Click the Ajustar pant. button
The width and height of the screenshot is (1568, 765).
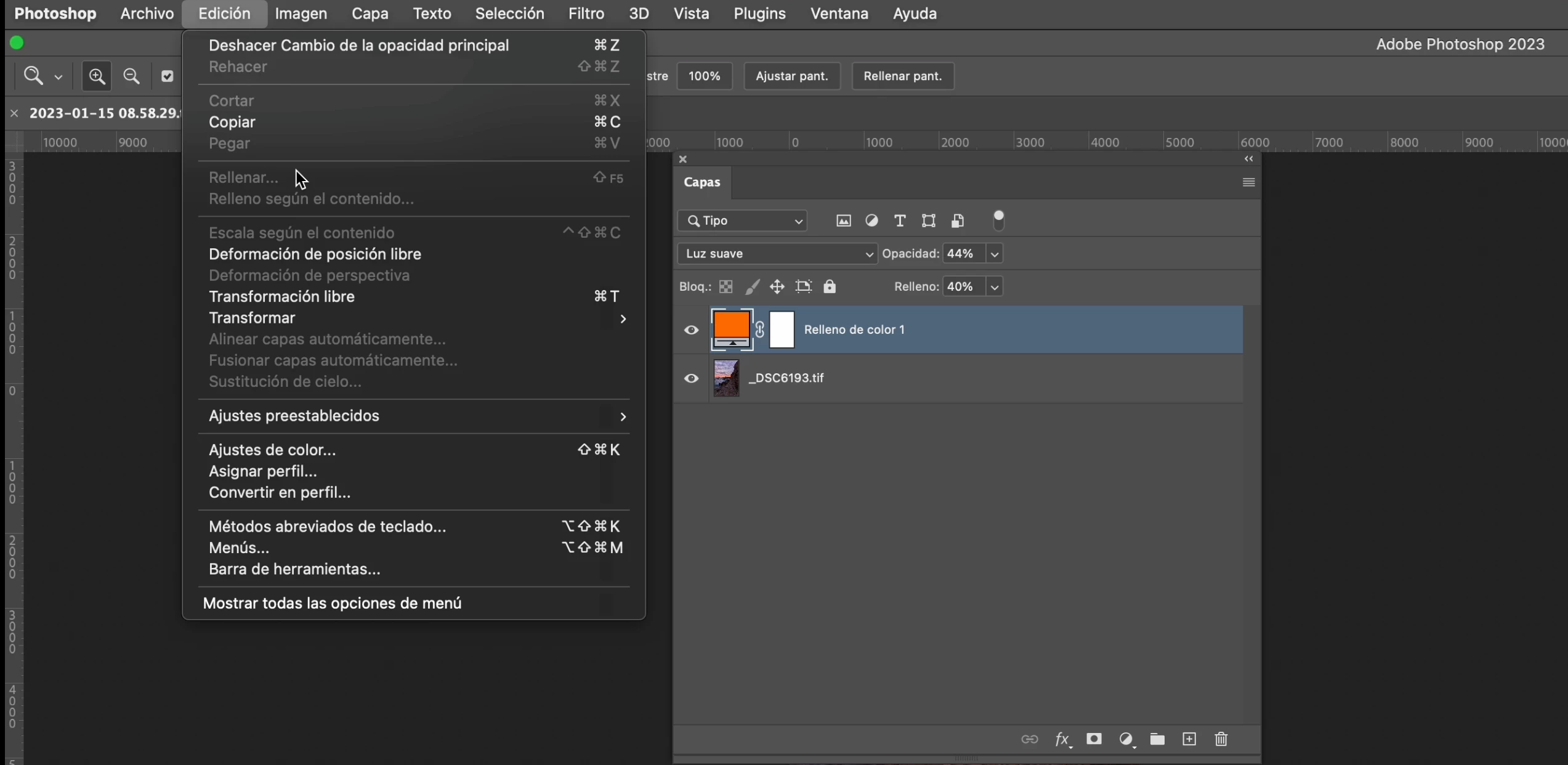coord(791,76)
